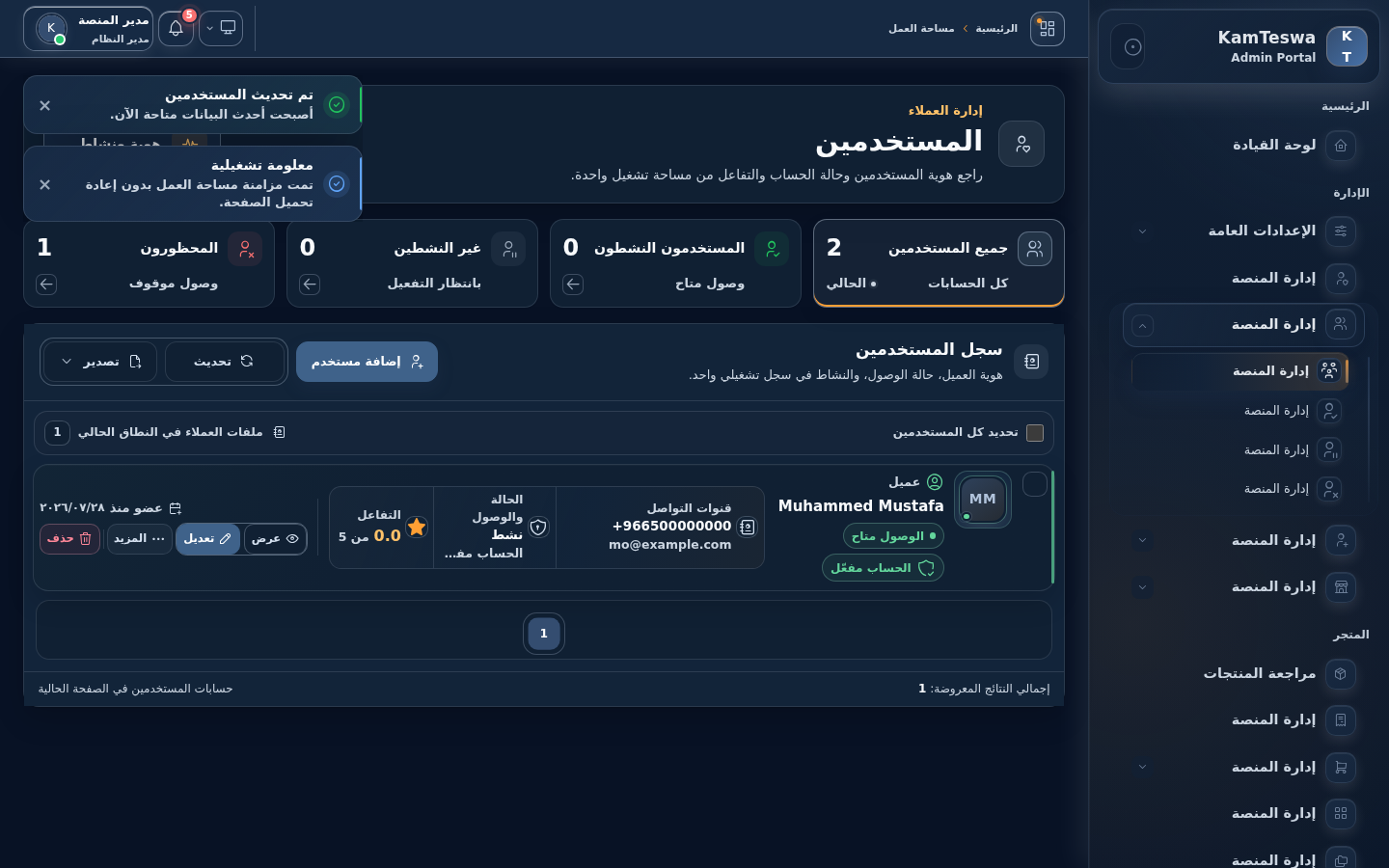Open the notifications bell showing 5
The image size is (1389, 868).
(x=176, y=29)
